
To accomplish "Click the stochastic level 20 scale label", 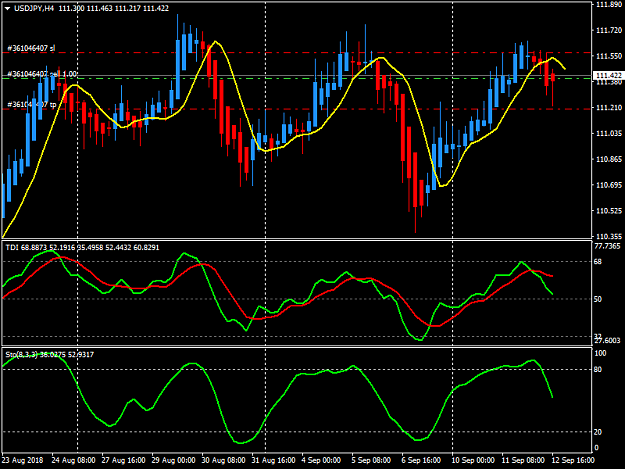I will [597, 432].
